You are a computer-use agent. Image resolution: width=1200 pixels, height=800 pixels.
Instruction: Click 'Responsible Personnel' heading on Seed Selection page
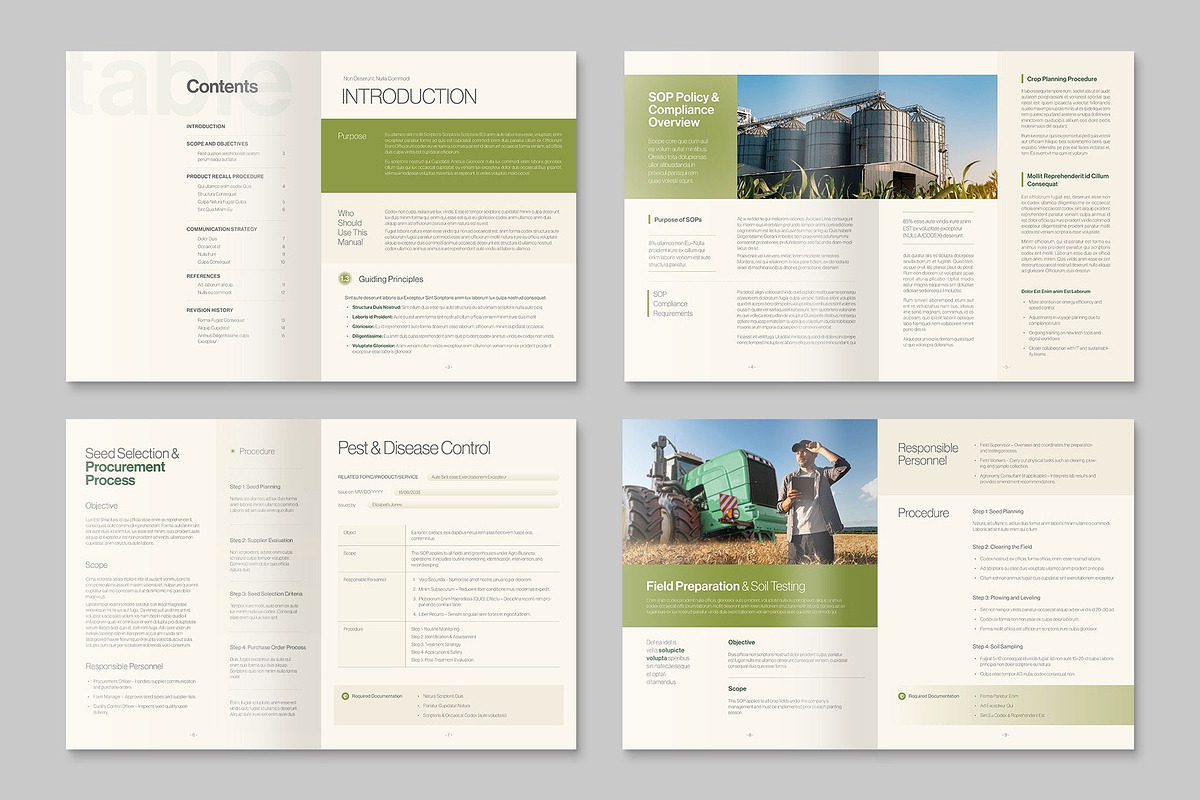[124, 666]
